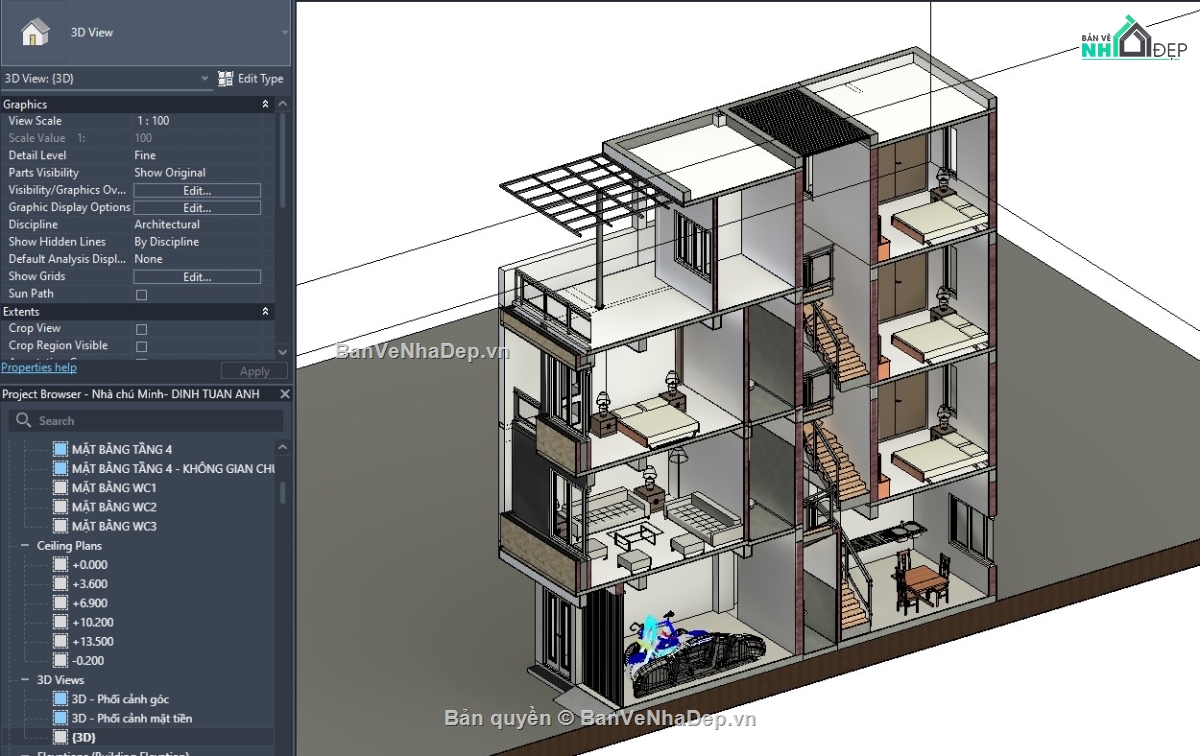
Task: Click the Project Browser search field
Action: point(145,421)
